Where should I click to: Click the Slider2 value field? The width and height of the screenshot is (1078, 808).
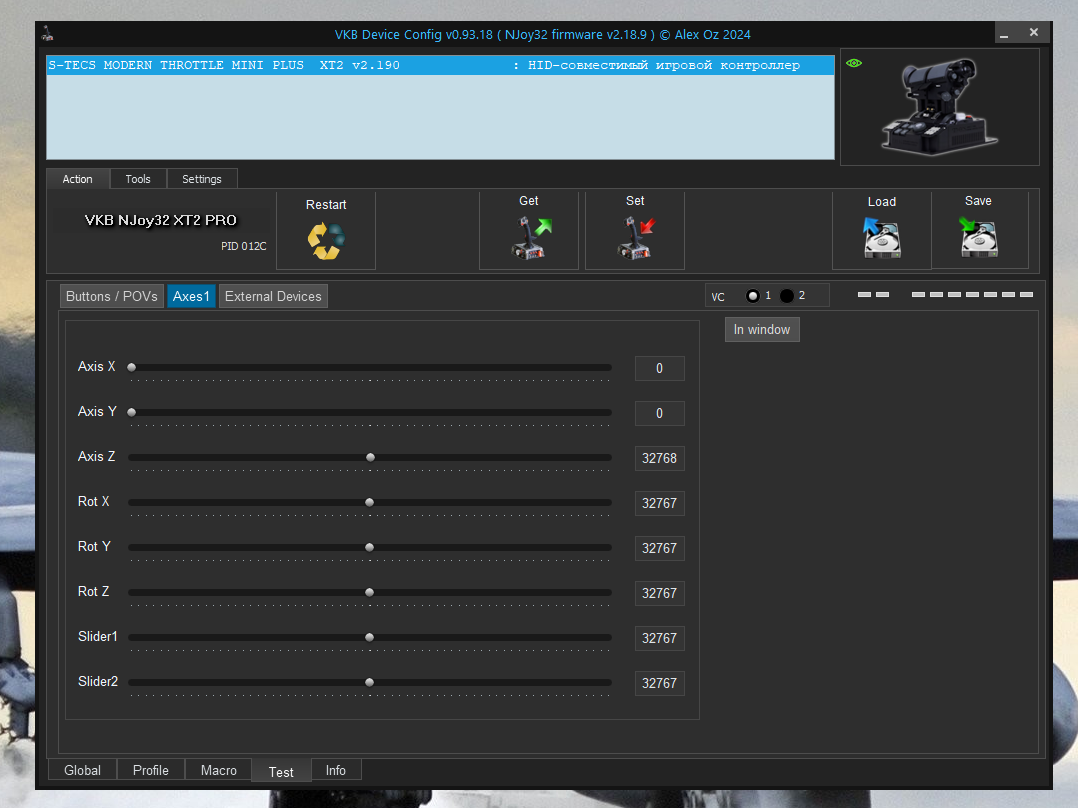click(x=659, y=684)
